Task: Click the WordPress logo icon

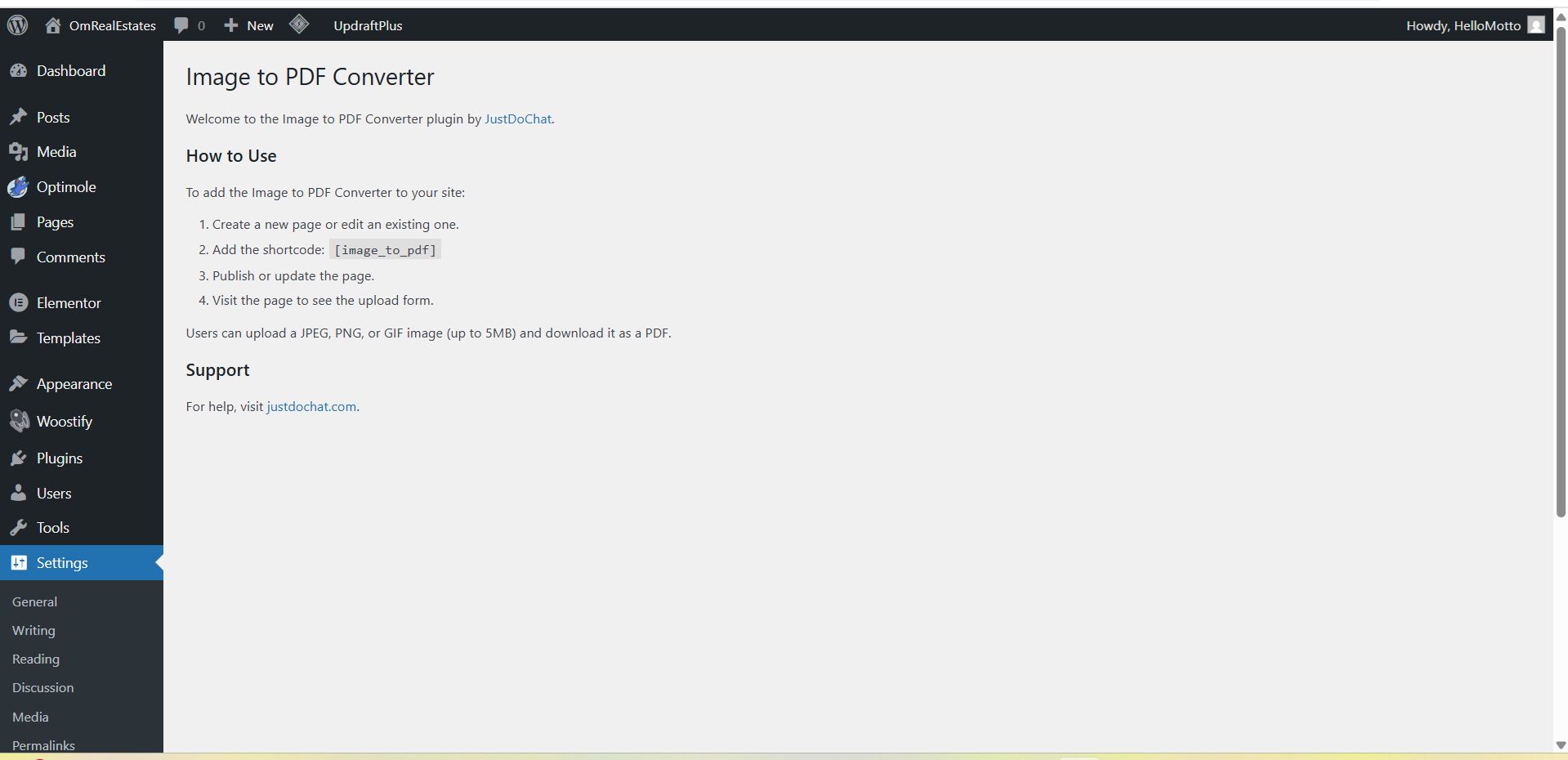Action: (x=18, y=25)
